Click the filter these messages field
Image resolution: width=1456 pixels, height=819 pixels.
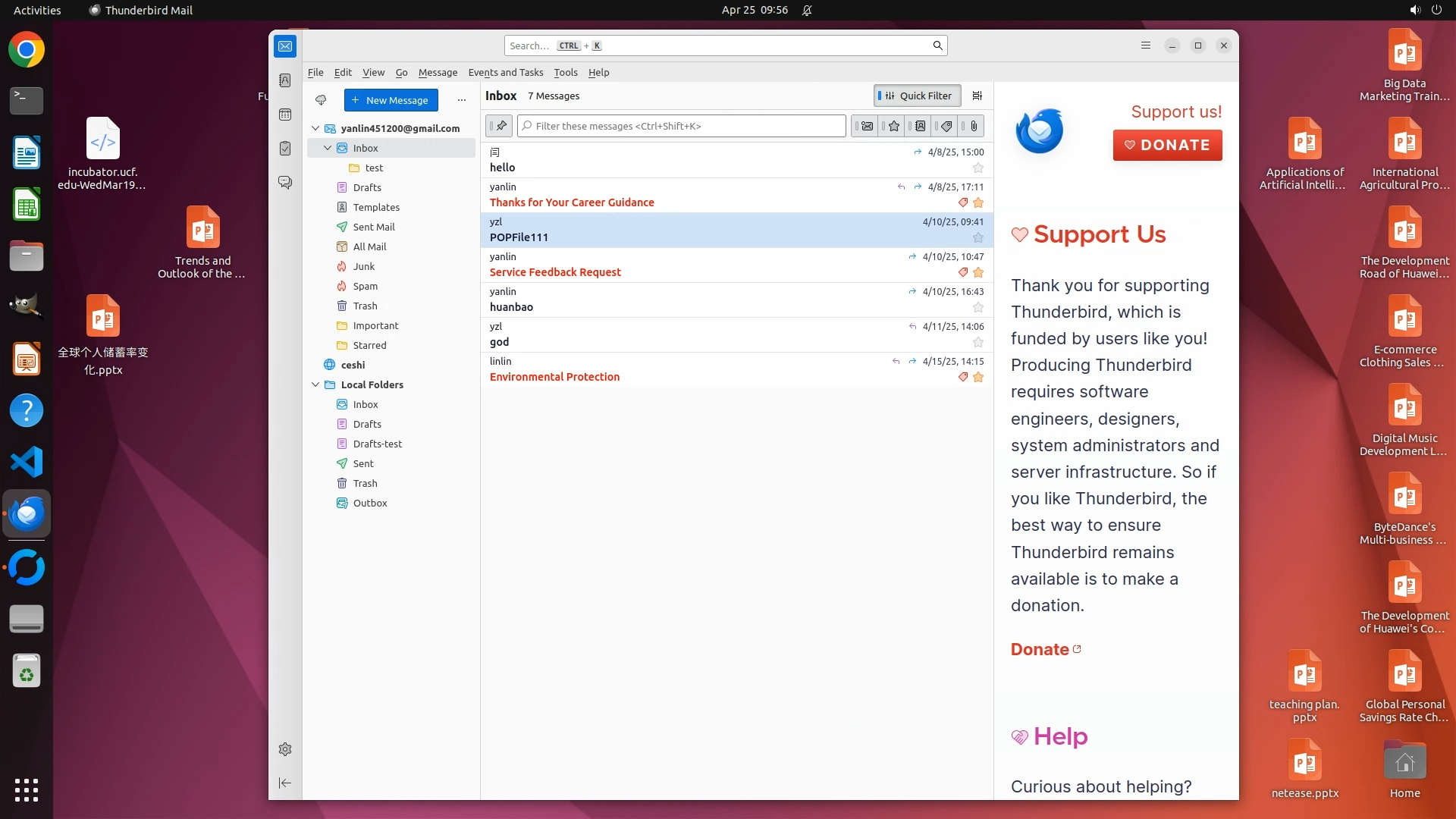pos(682,126)
